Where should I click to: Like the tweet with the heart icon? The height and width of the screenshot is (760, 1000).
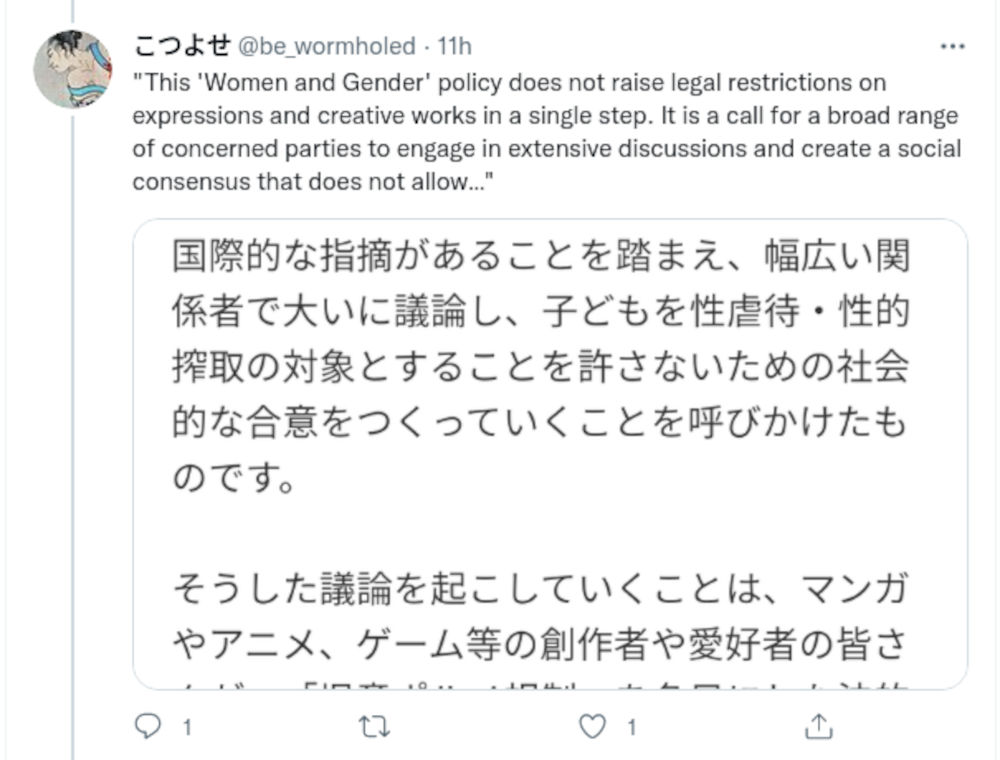point(593,727)
